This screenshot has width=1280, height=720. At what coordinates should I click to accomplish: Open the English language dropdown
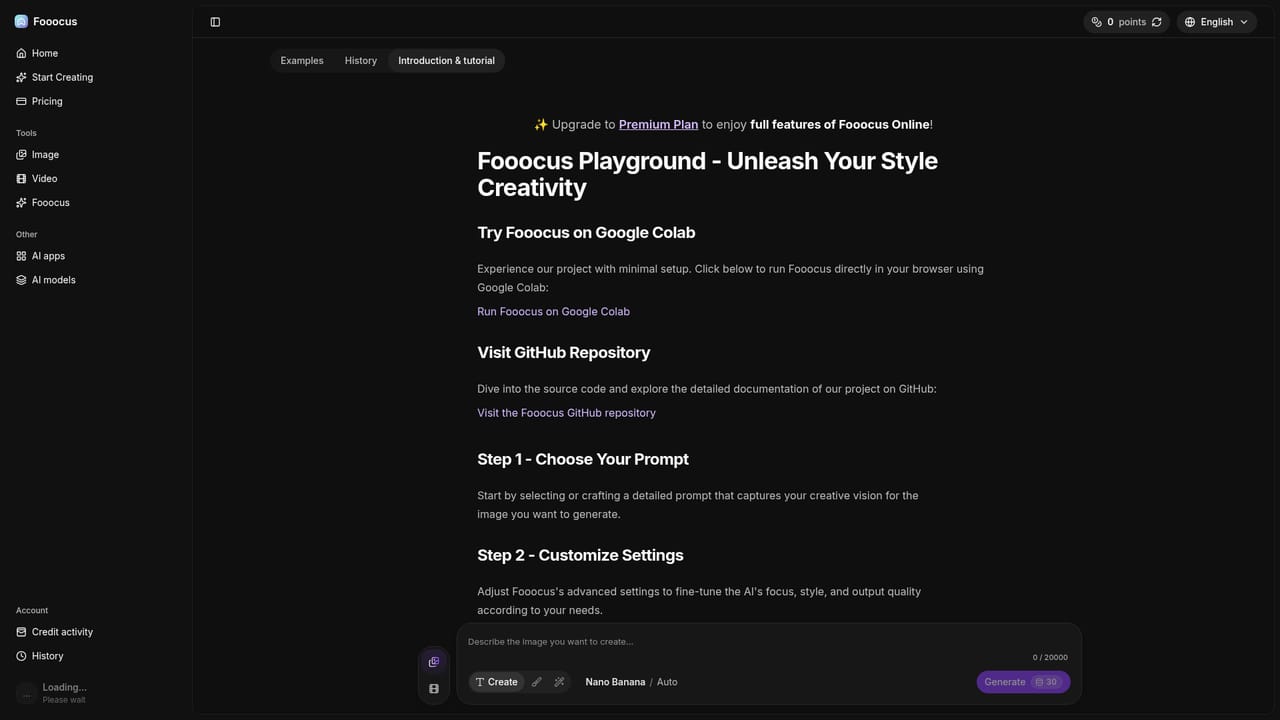[1217, 22]
